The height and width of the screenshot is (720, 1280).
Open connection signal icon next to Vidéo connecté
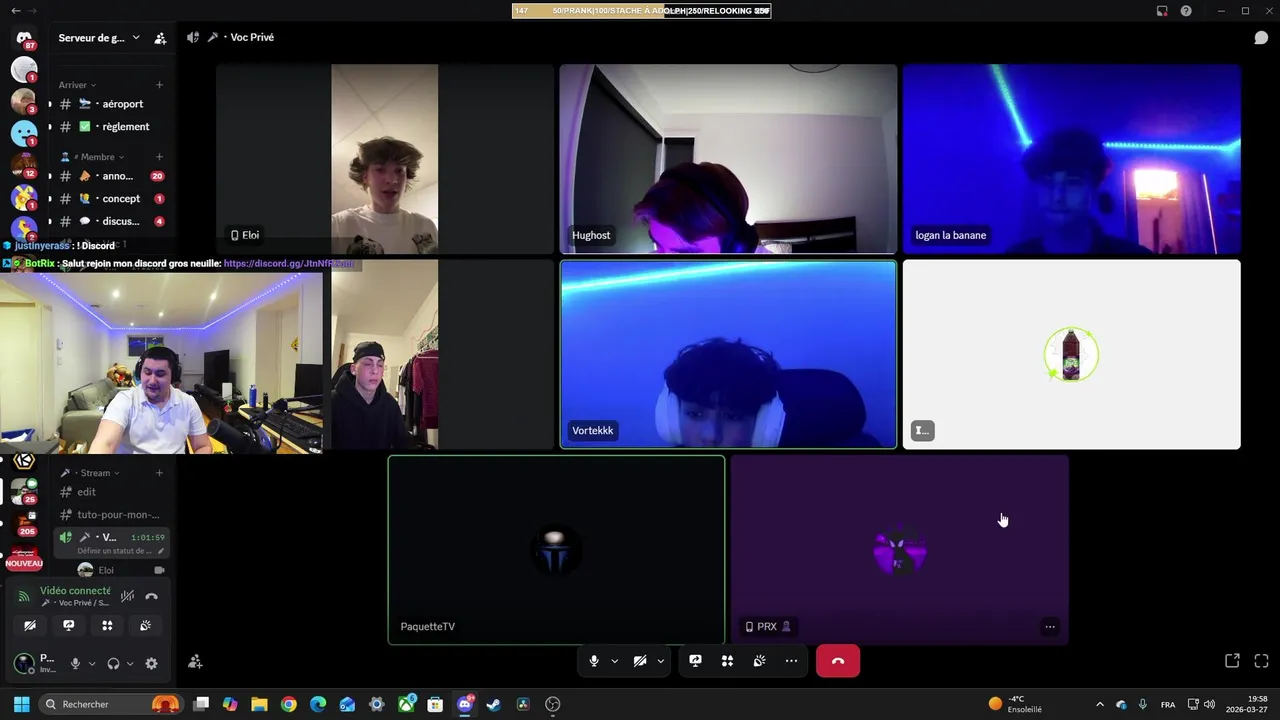point(24,596)
